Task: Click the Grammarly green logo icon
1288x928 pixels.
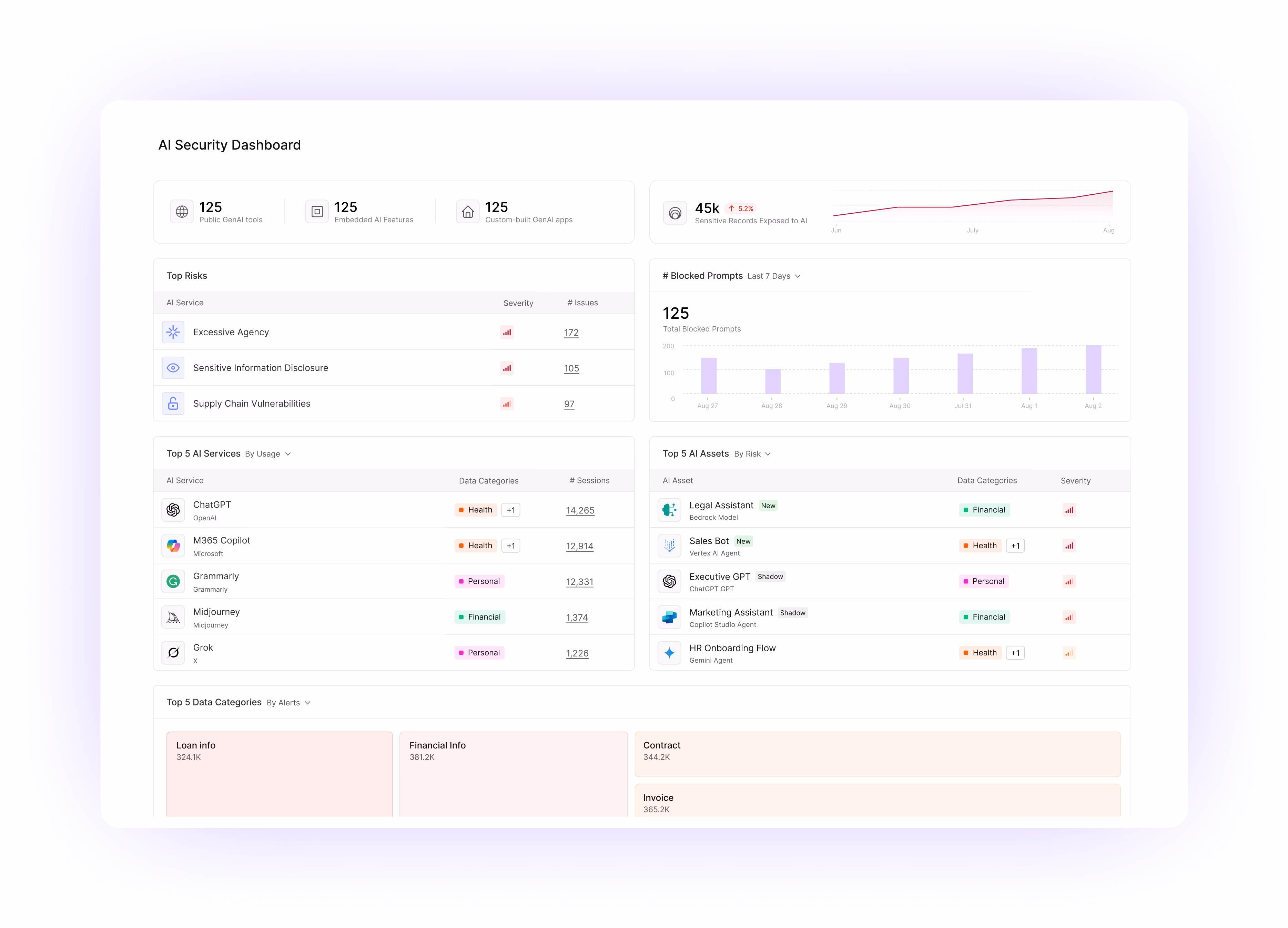Action: click(173, 582)
